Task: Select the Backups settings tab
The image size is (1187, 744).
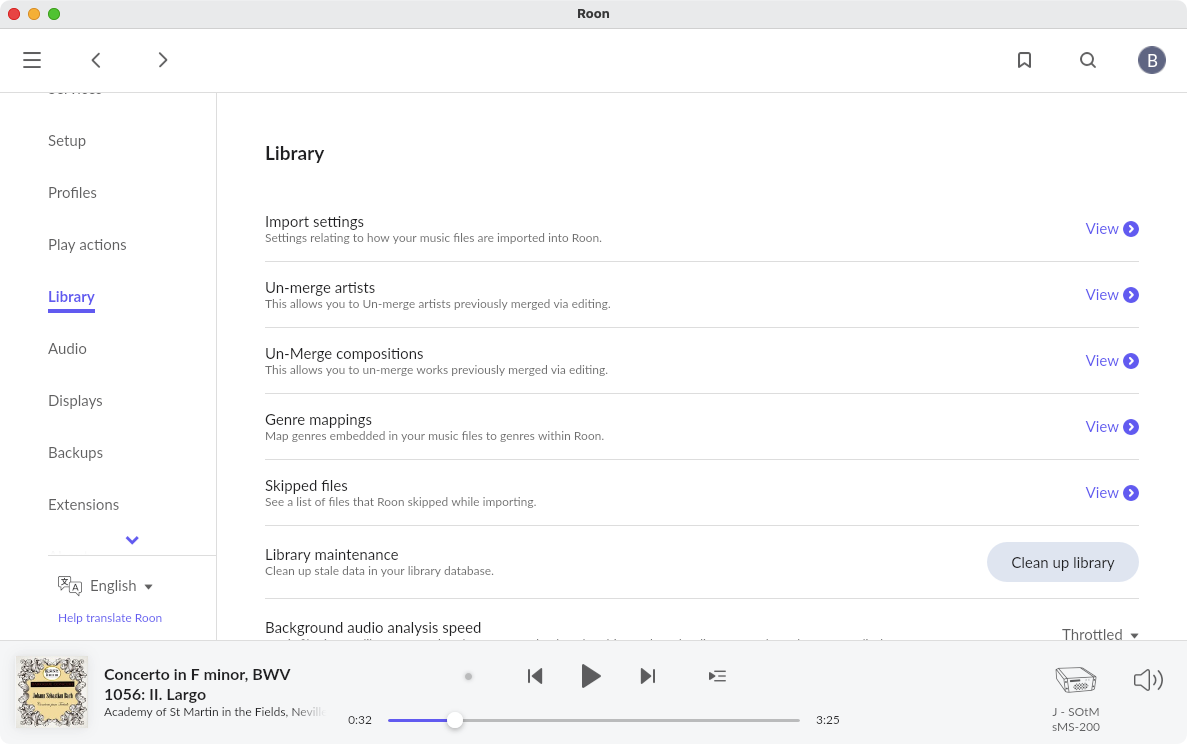Action: pyautogui.click(x=75, y=453)
